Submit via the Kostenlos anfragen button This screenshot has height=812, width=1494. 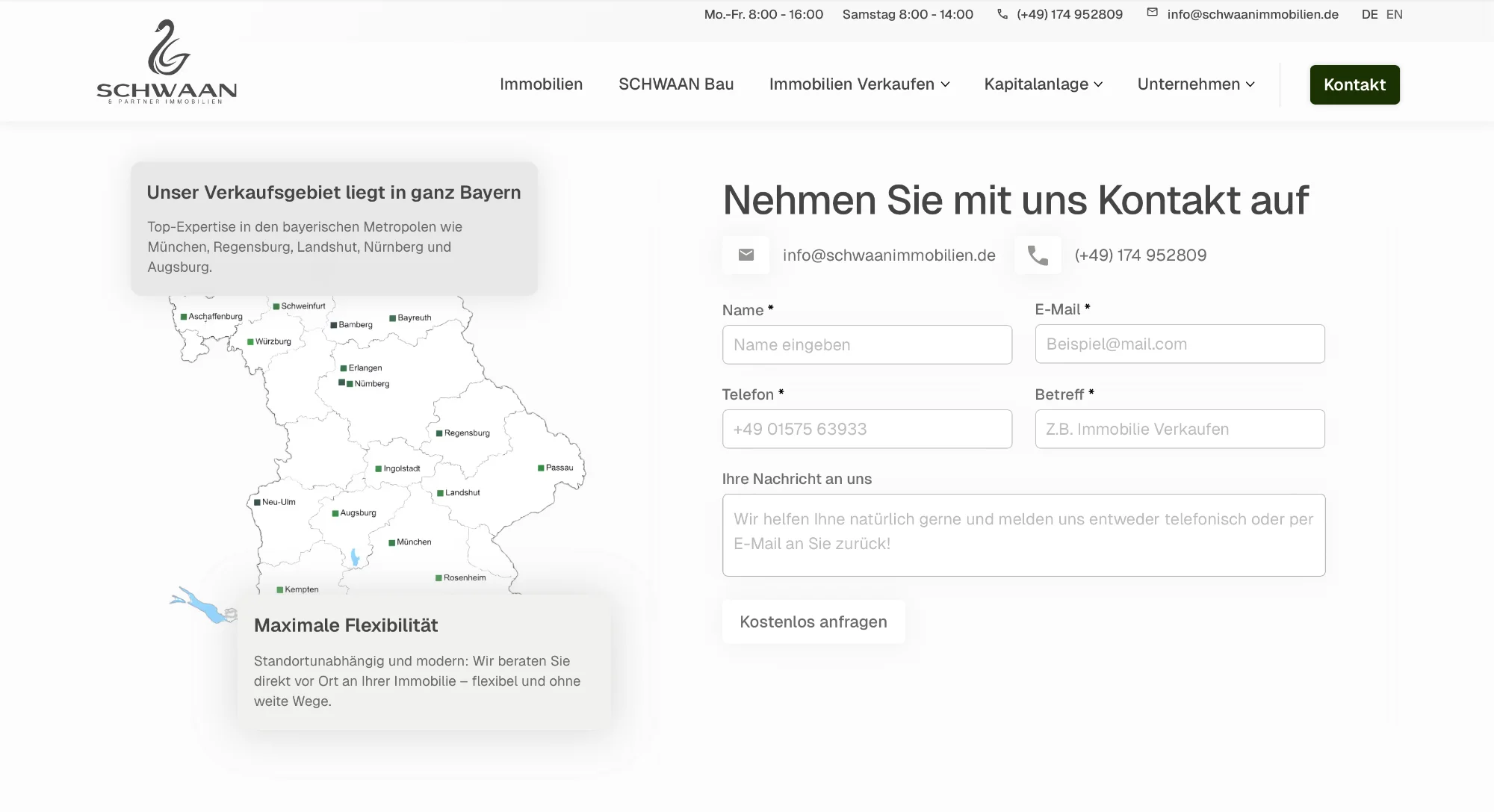pos(813,621)
